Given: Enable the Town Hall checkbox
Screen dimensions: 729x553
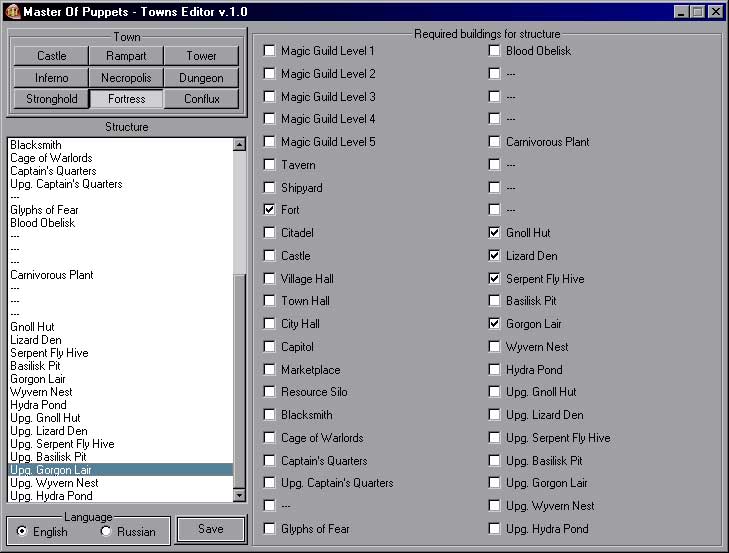Looking at the screenshot, I should (269, 300).
